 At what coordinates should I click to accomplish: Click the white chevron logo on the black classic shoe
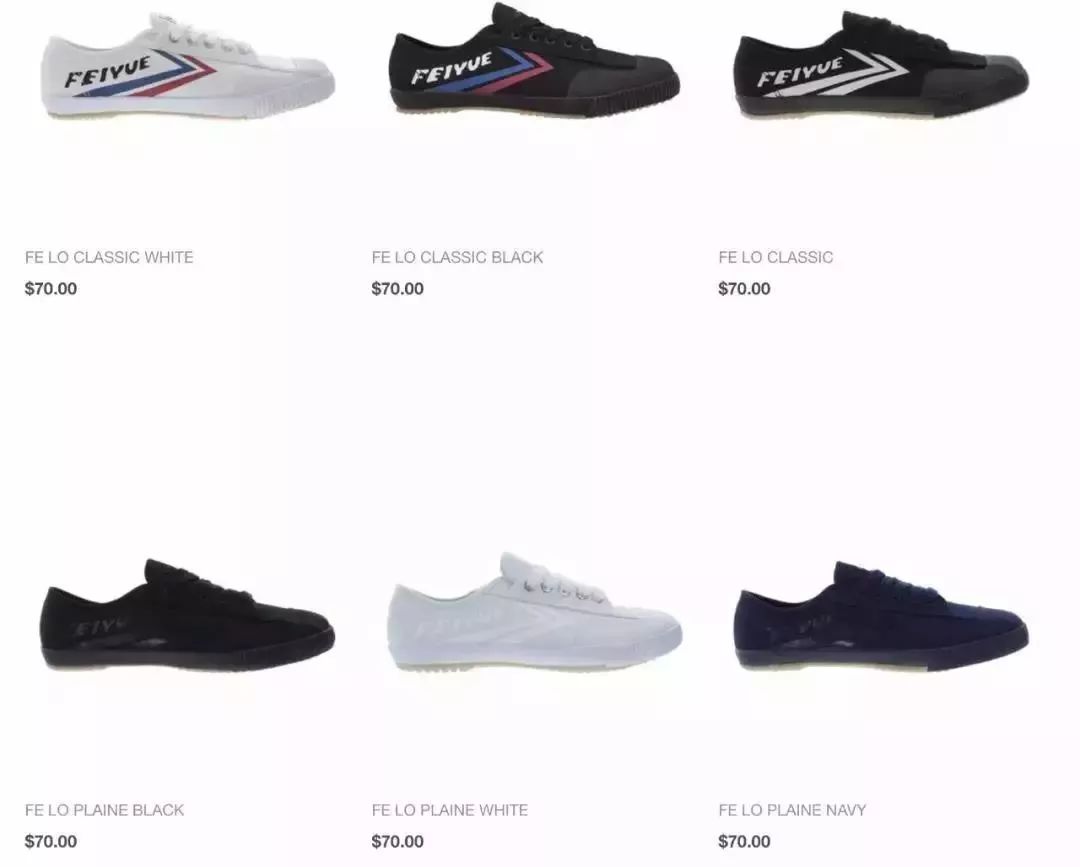[871, 72]
